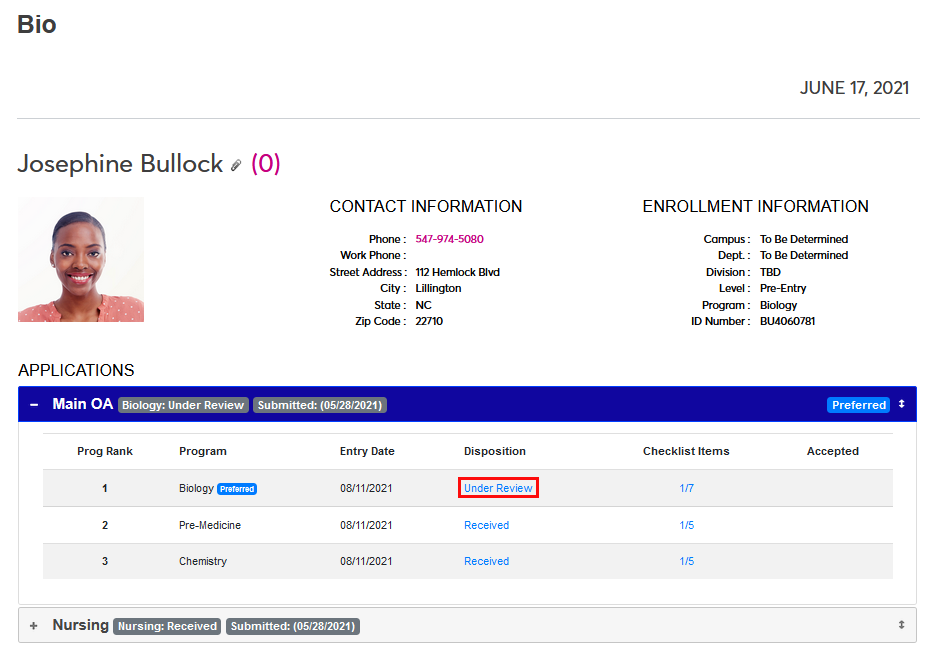The height and width of the screenshot is (657, 936).
Task: Open Biology checklist items 1/7
Action: pyautogui.click(x=686, y=488)
